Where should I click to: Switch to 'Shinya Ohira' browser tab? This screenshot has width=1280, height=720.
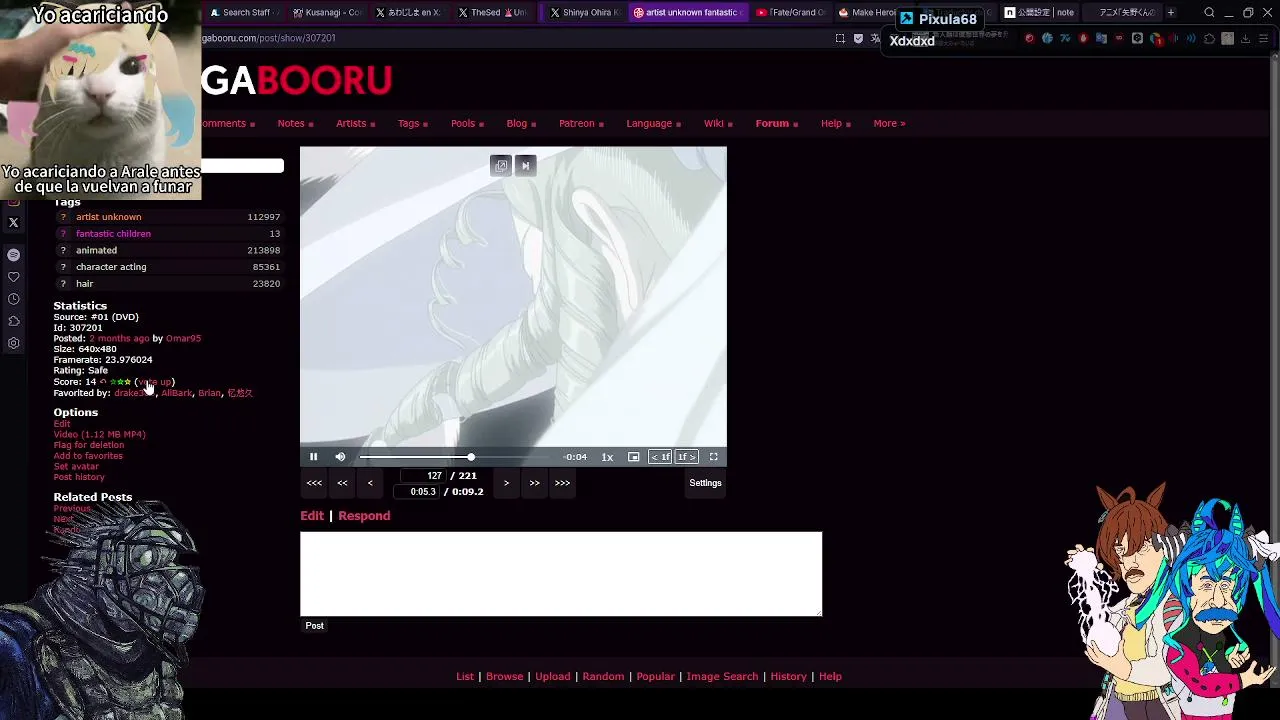[585, 13]
